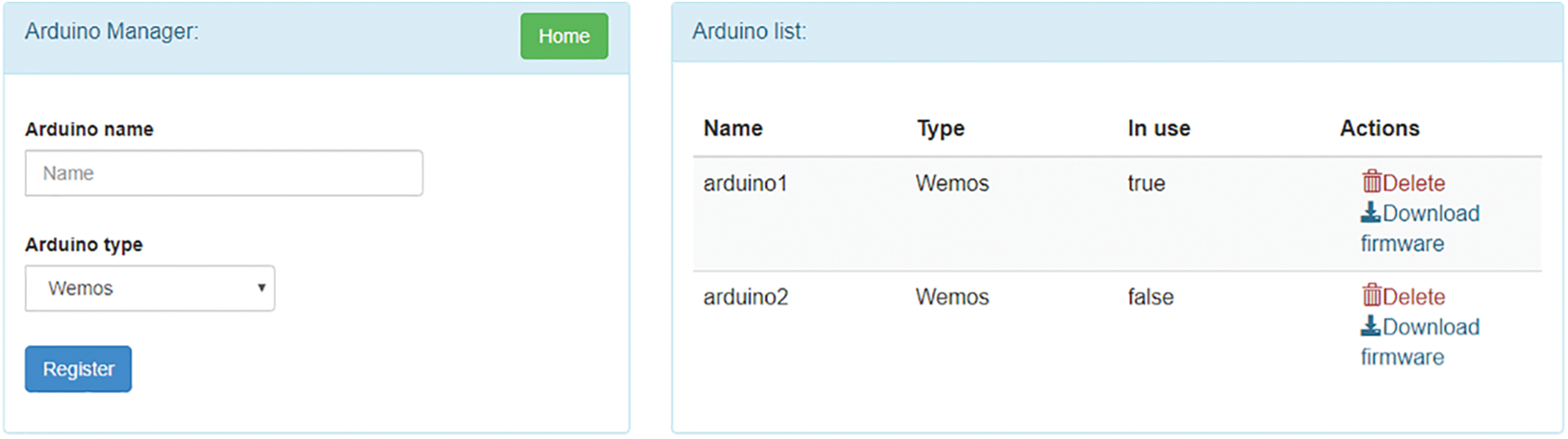Click the trash icon for arduino2
The image size is (1568, 439).
pos(1371,295)
